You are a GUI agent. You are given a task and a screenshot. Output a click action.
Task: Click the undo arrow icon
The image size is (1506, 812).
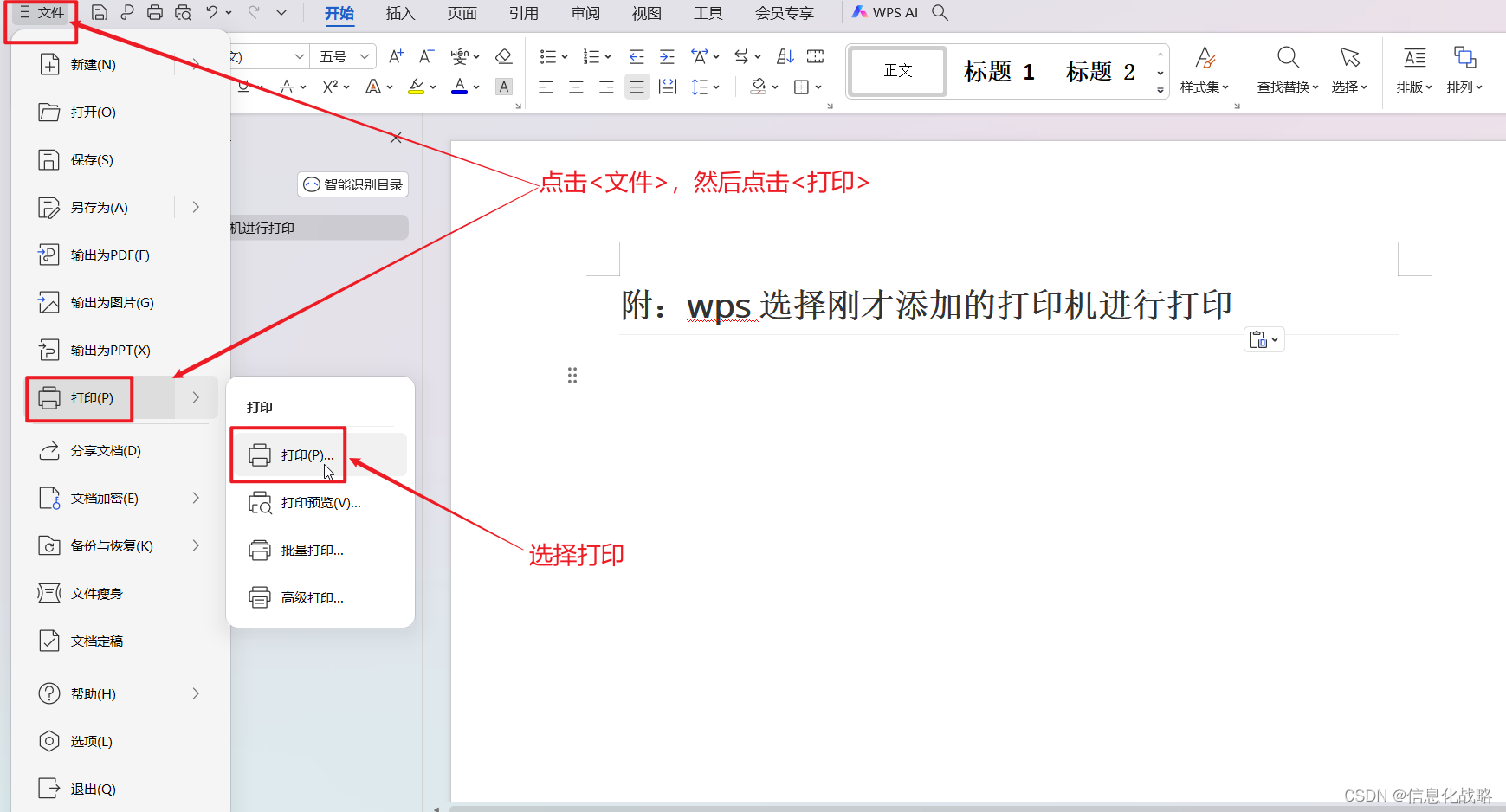click(x=211, y=13)
